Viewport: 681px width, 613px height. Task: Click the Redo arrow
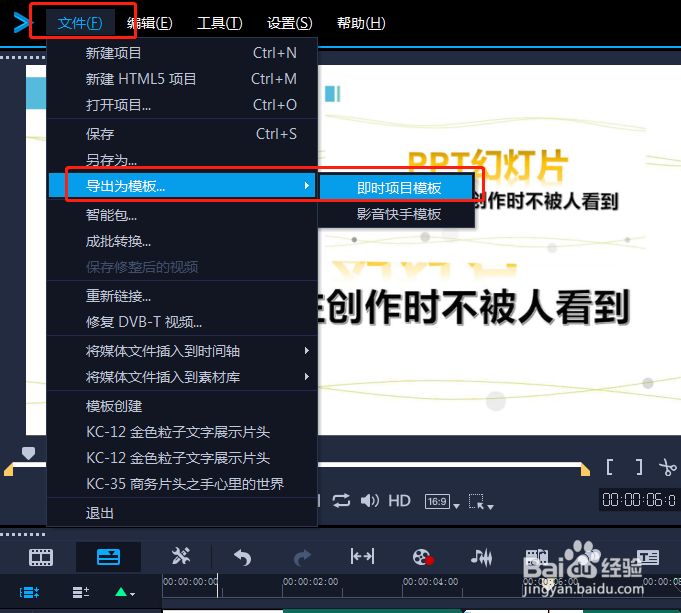click(302, 557)
